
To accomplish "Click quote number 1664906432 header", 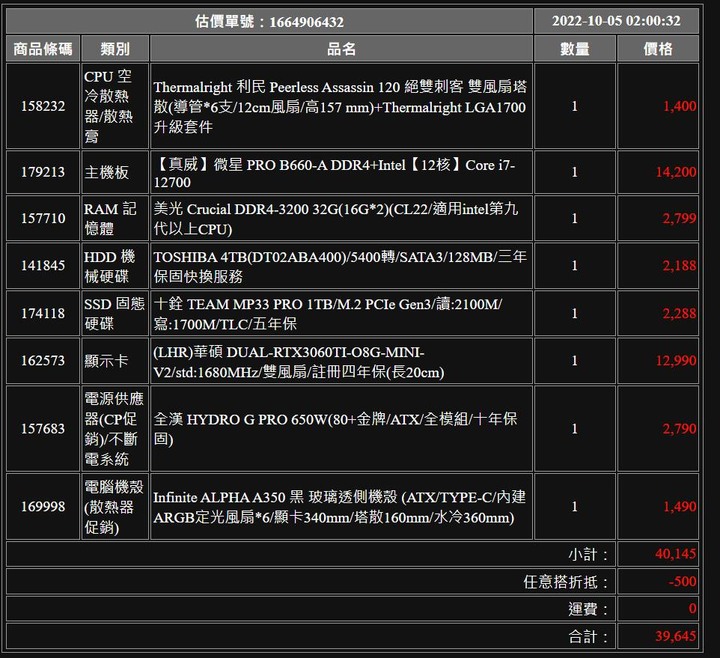I will click(269, 22).
